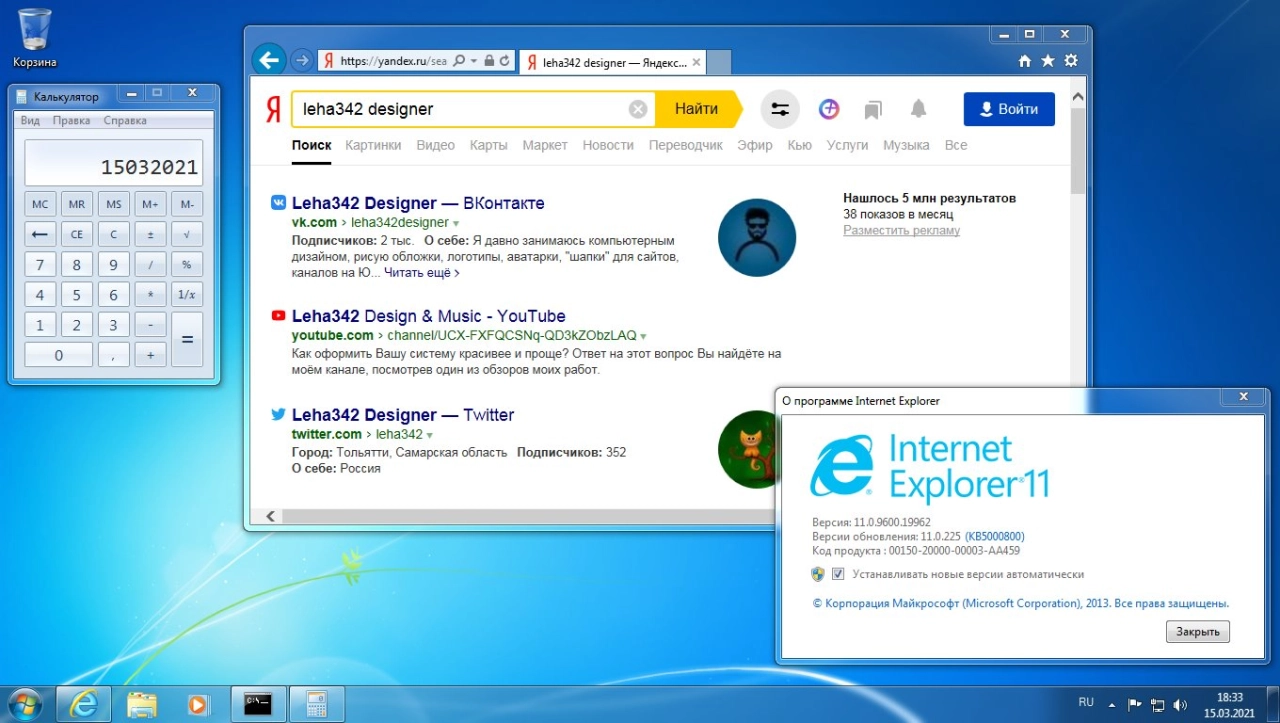Go back with the IE back arrow
Viewport: 1280px width, 723px height.
pyautogui.click(x=268, y=60)
